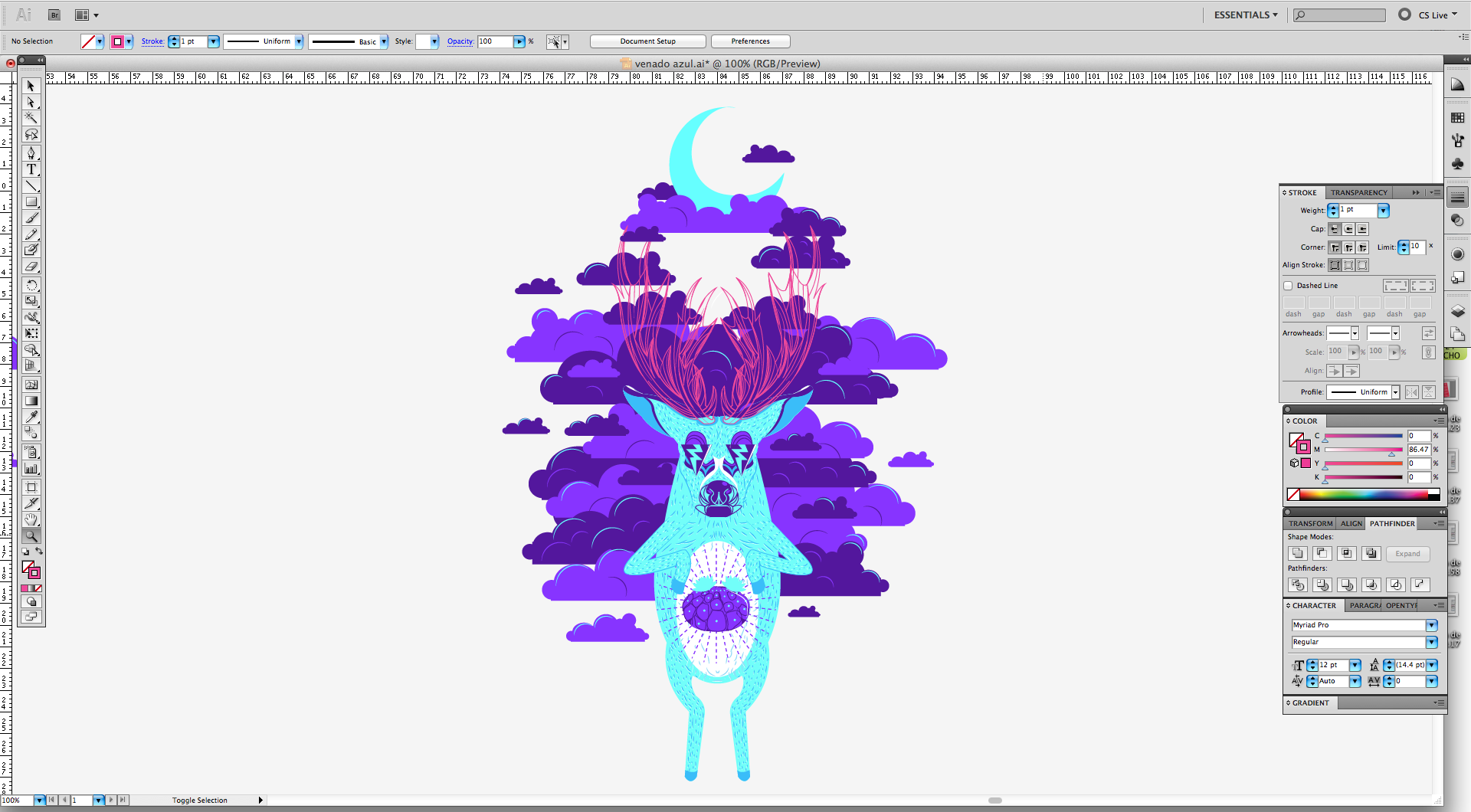Choose Butt Cap stroke option

click(1334, 229)
